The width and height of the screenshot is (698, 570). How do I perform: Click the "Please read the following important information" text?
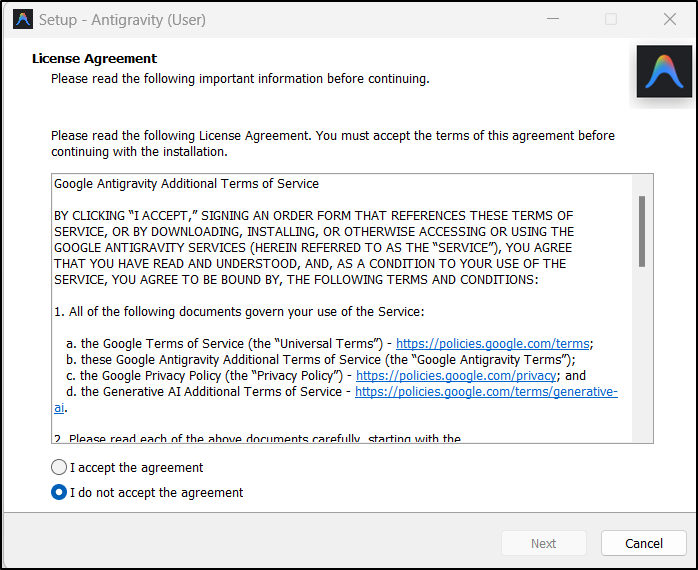click(240, 78)
